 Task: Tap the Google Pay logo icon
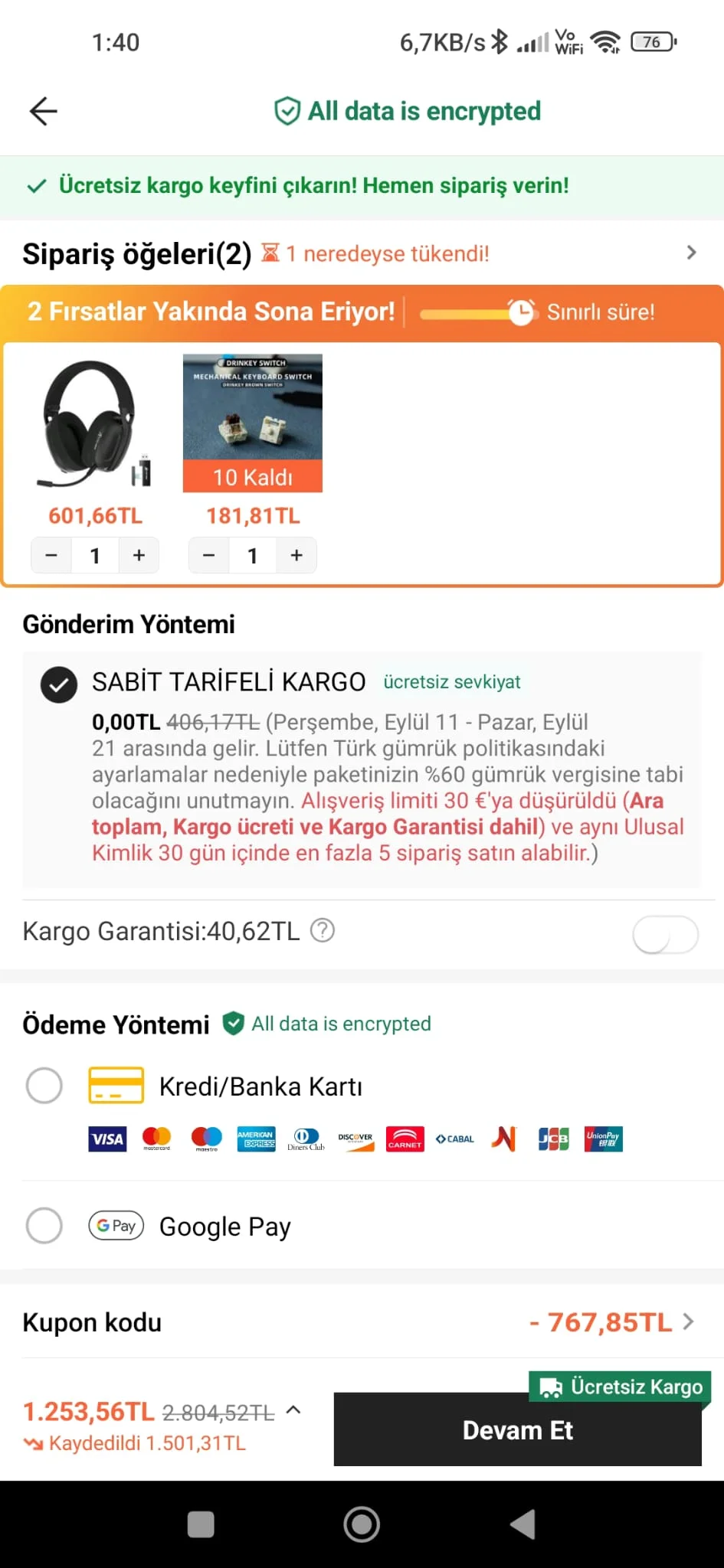[116, 1226]
